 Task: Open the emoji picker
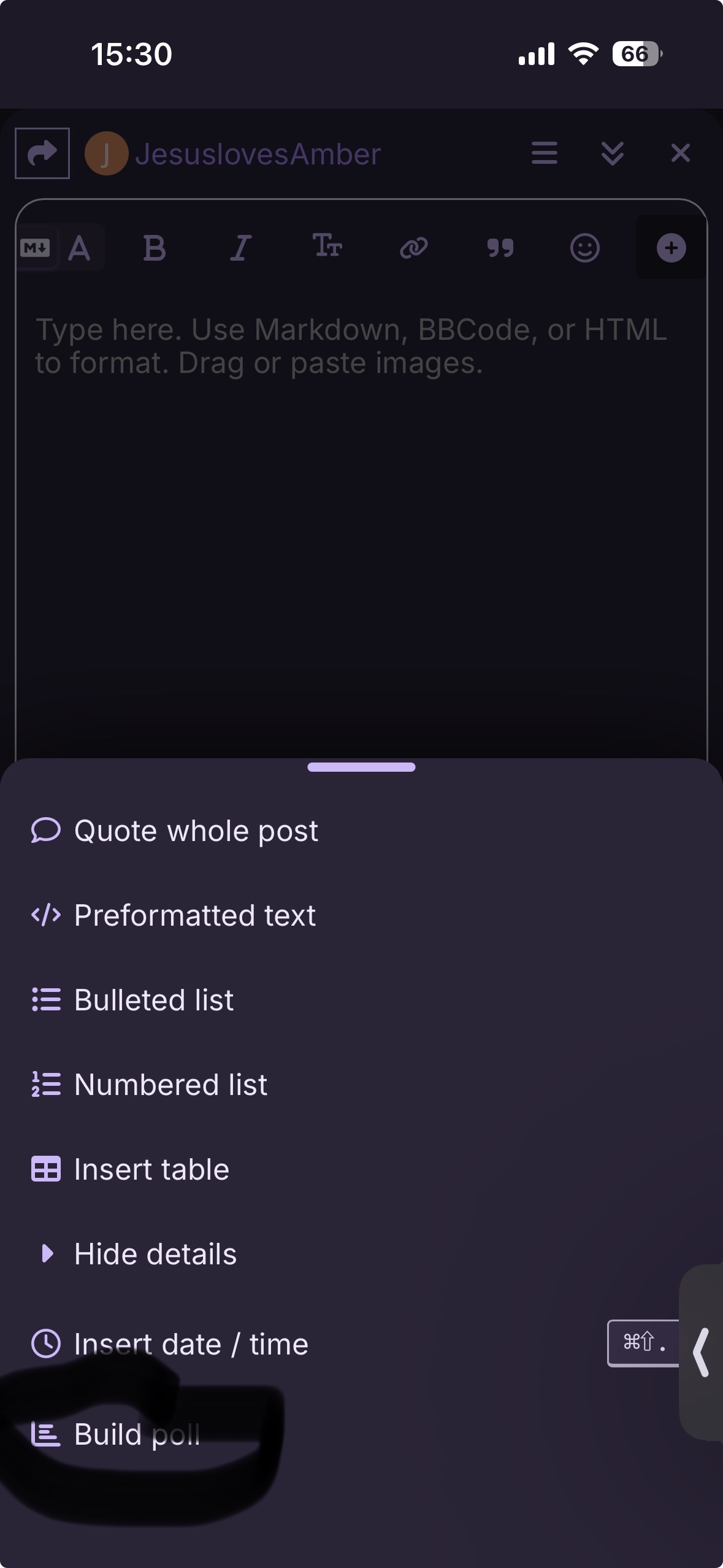[x=585, y=248]
